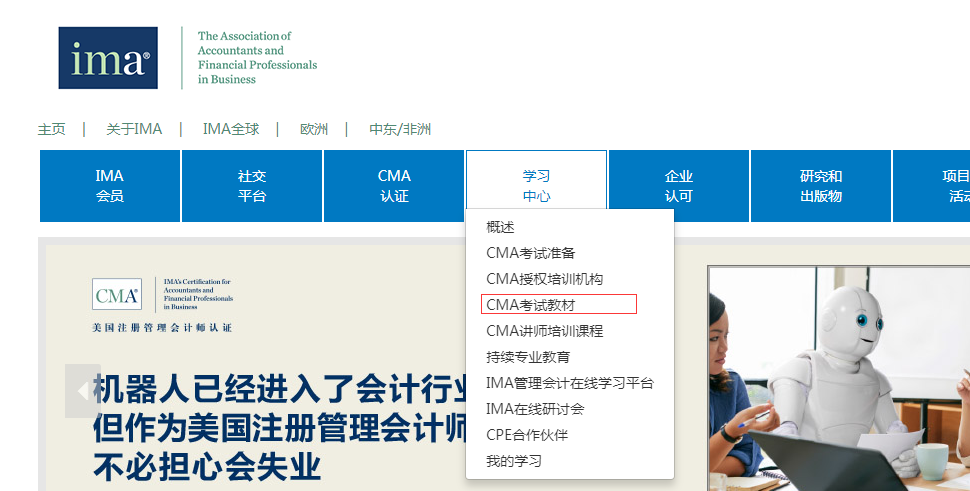Viewport: 970px width, 491px height.
Task: Open 我的学习 menu item
Action: (x=514, y=461)
